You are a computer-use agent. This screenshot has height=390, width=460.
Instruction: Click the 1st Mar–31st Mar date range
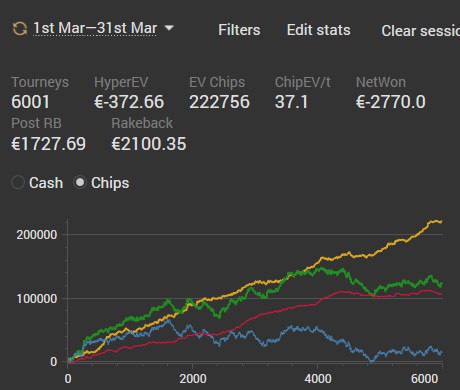pos(95,28)
